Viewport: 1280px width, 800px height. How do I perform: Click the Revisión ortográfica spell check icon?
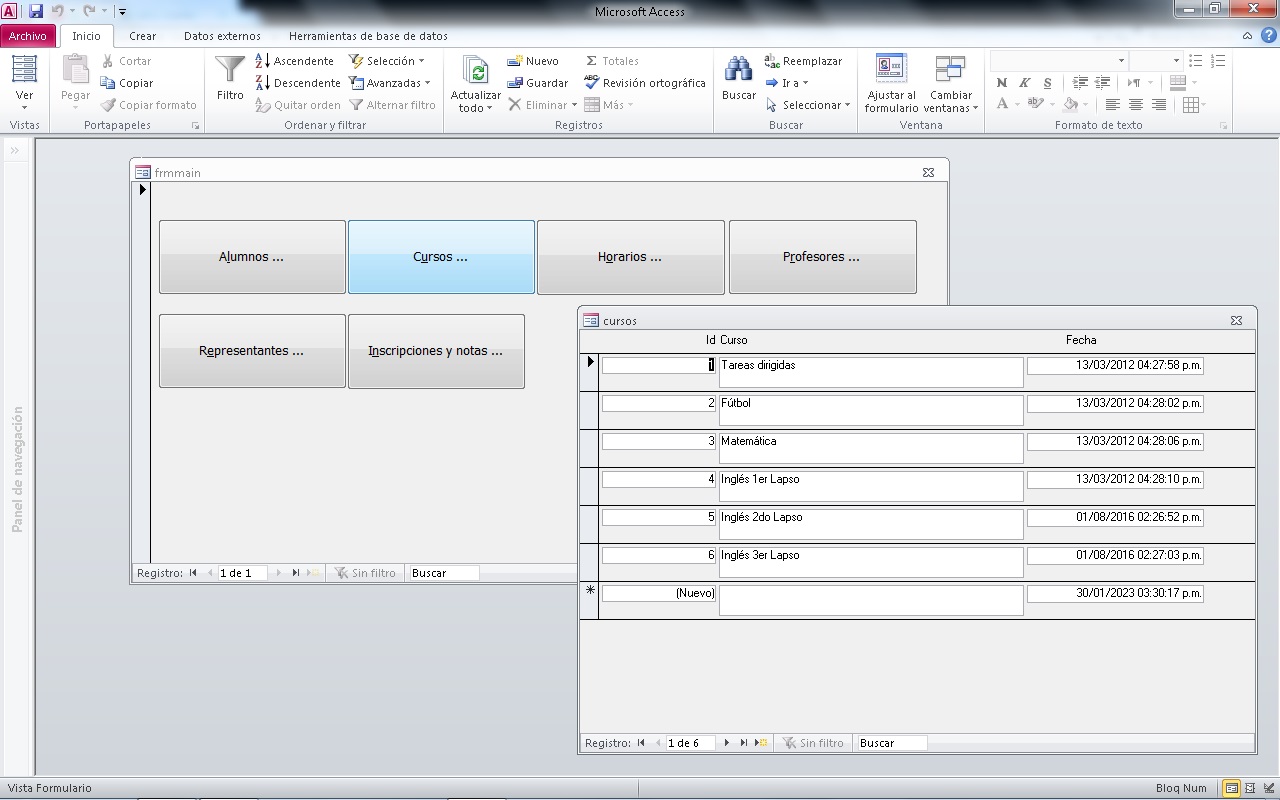pyautogui.click(x=592, y=83)
